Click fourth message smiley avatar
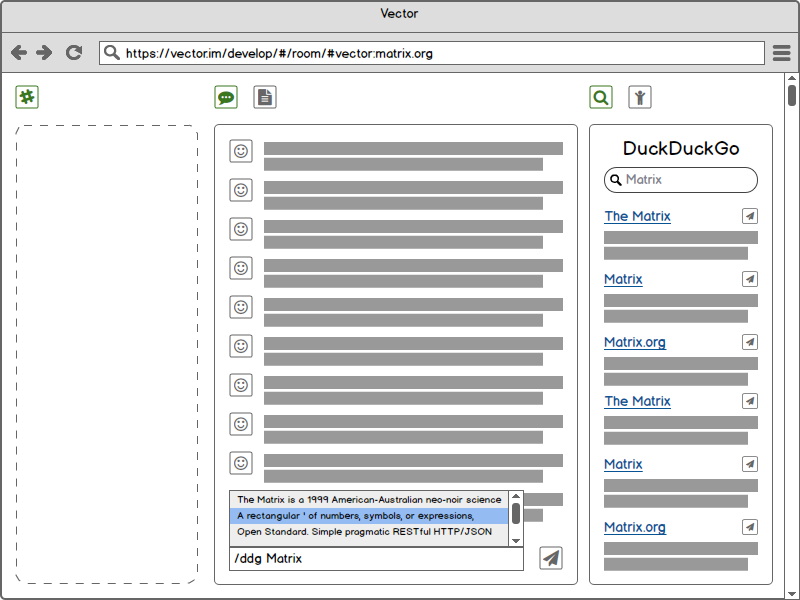 pyautogui.click(x=241, y=268)
